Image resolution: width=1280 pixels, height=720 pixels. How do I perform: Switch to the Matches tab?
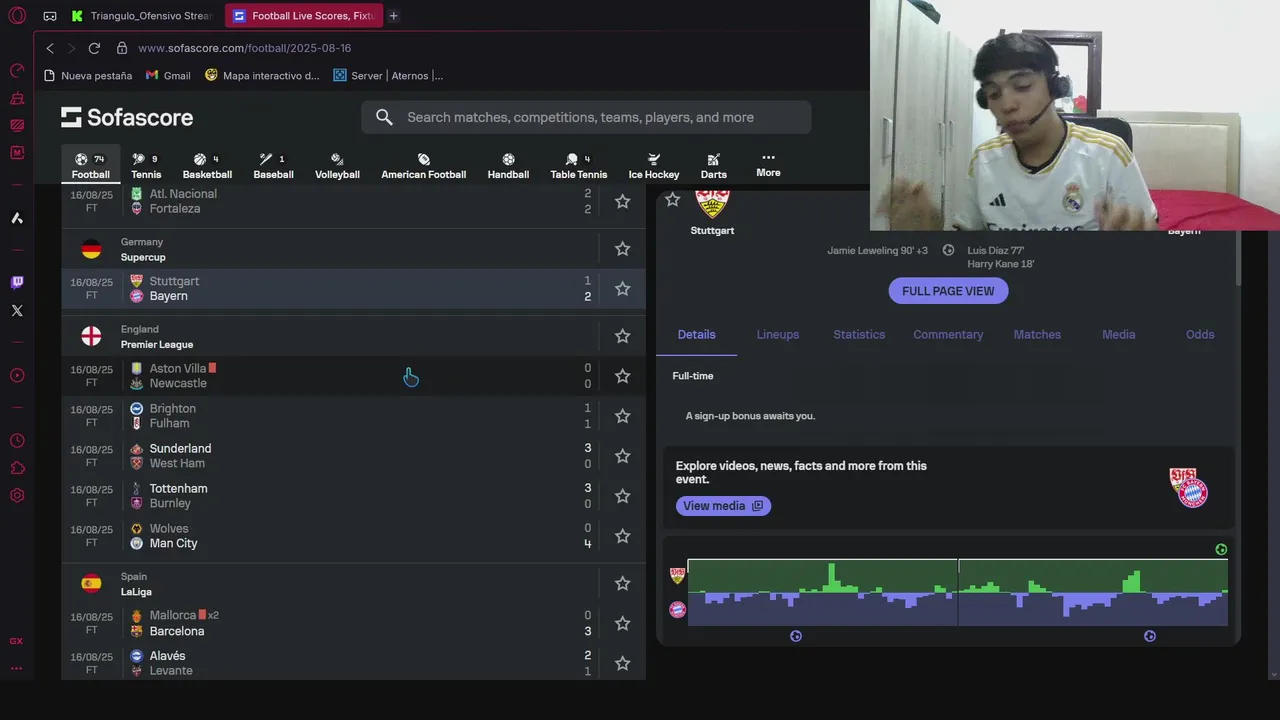1037,334
